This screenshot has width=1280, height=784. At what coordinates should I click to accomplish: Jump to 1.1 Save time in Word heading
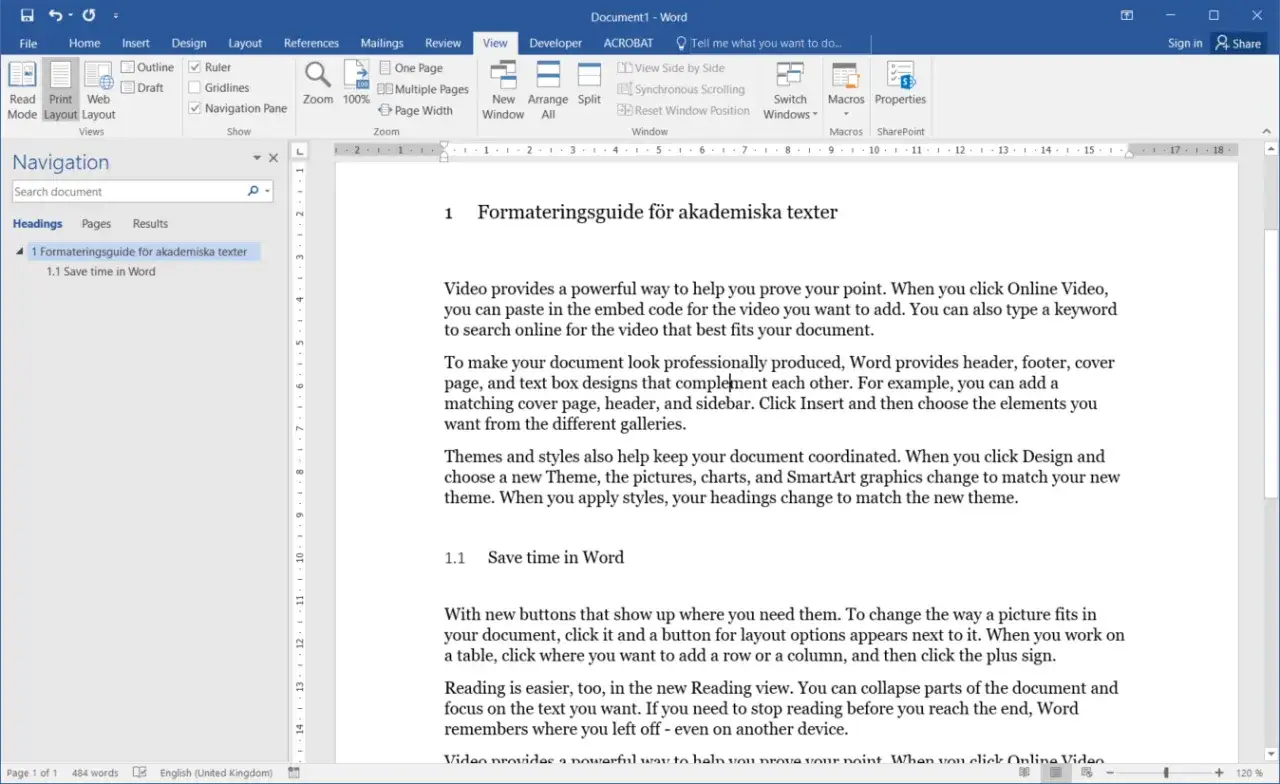(101, 271)
